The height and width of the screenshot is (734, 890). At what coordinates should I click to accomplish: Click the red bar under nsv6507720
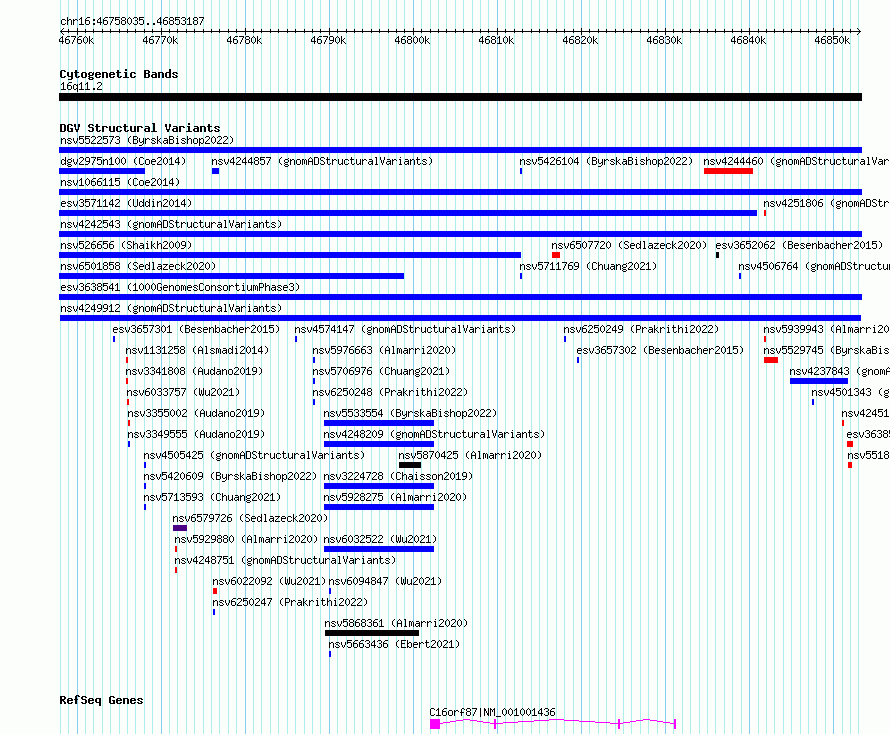coord(556,255)
